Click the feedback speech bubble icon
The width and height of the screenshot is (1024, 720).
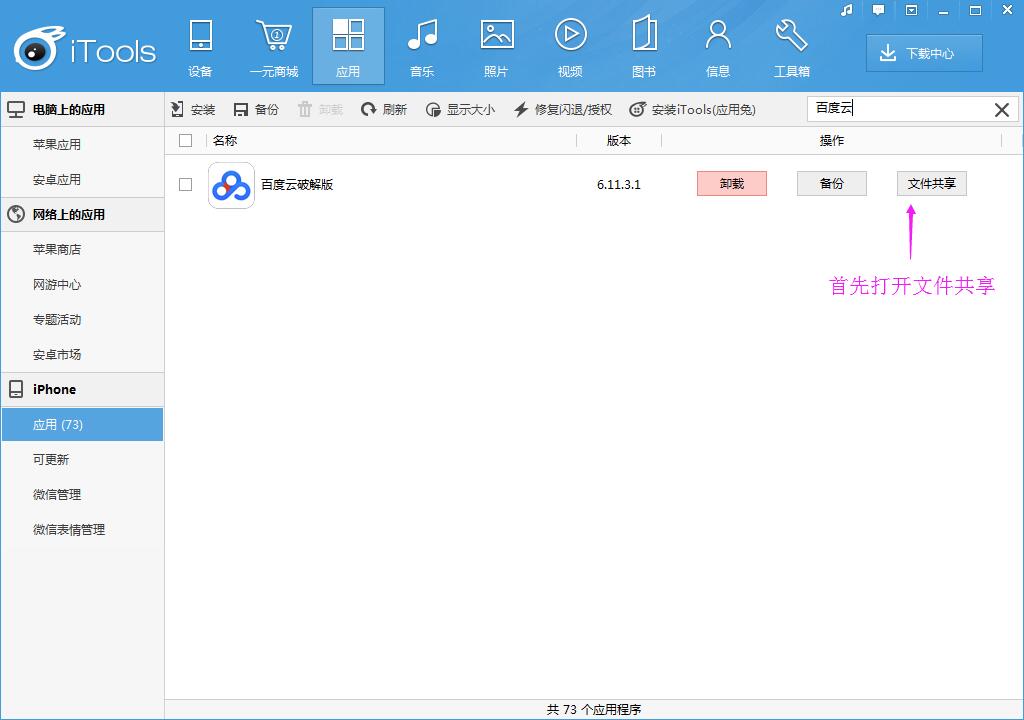878,10
